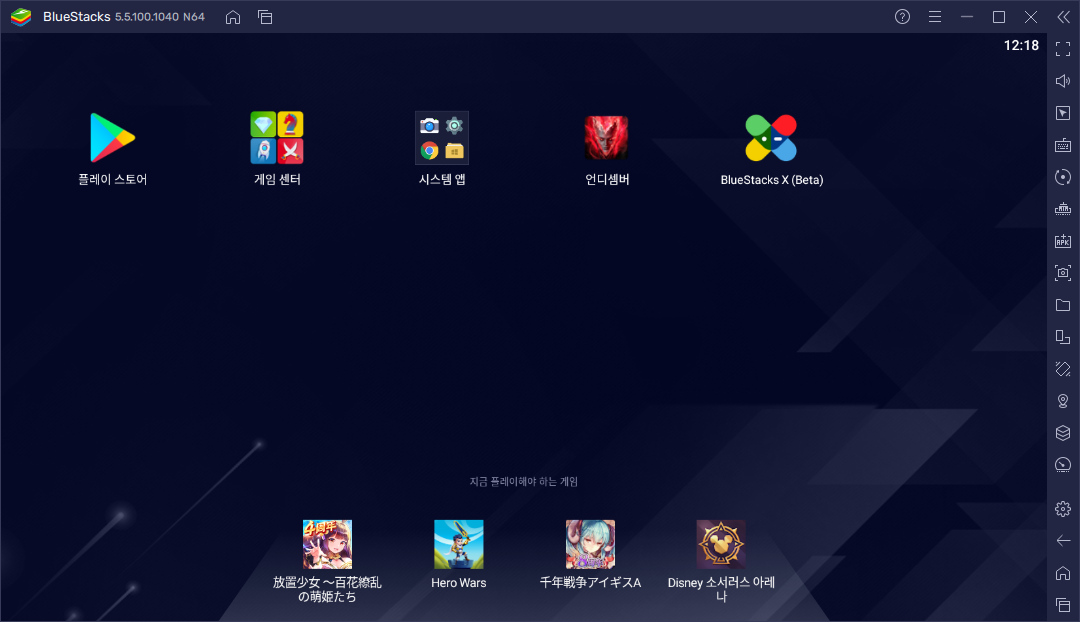Enter full screen mode

tap(1063, 49)
